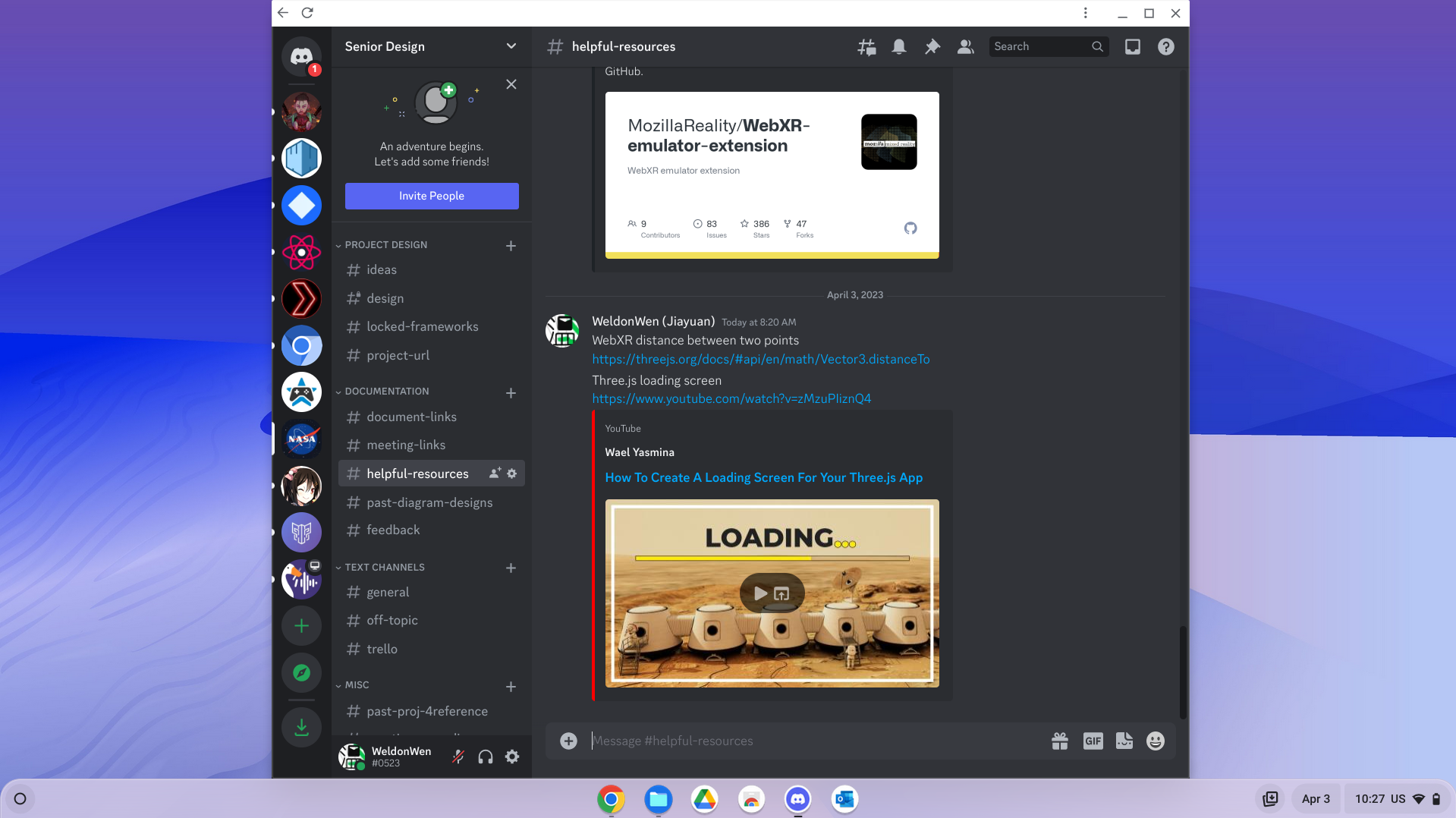Show pinned messages pin icon

932,47
